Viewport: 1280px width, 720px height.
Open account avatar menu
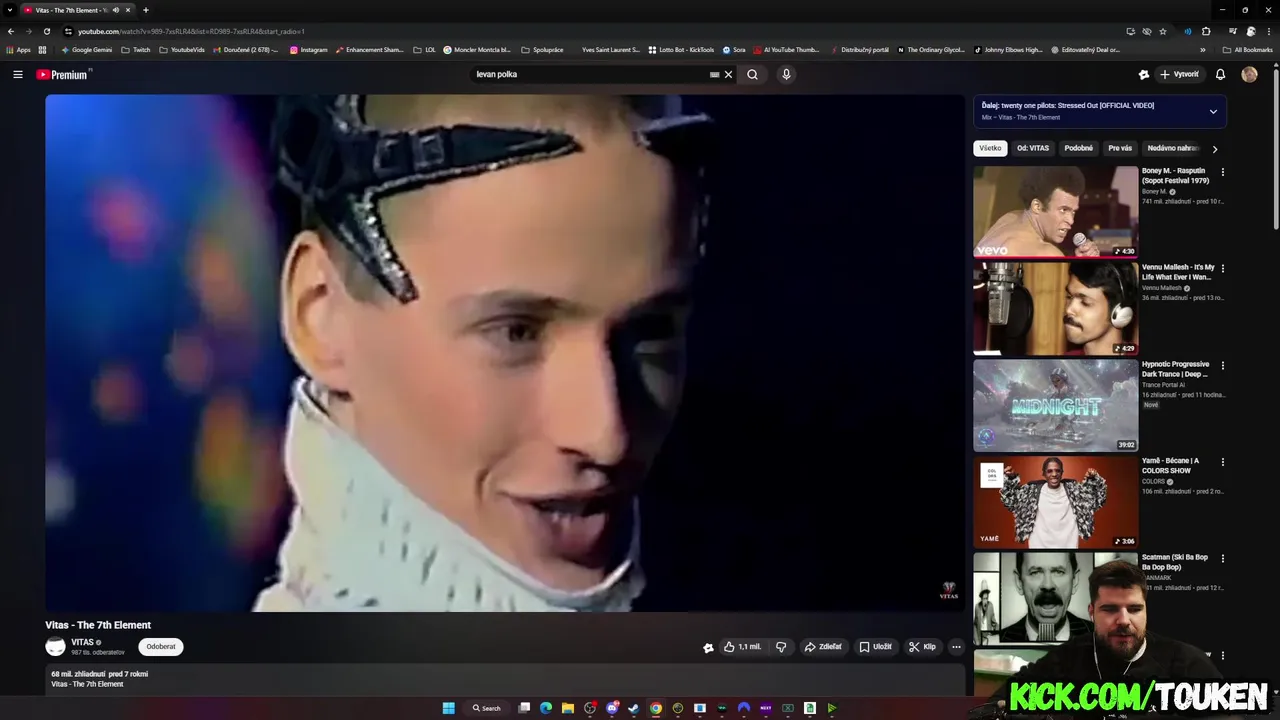[1249, 74]
